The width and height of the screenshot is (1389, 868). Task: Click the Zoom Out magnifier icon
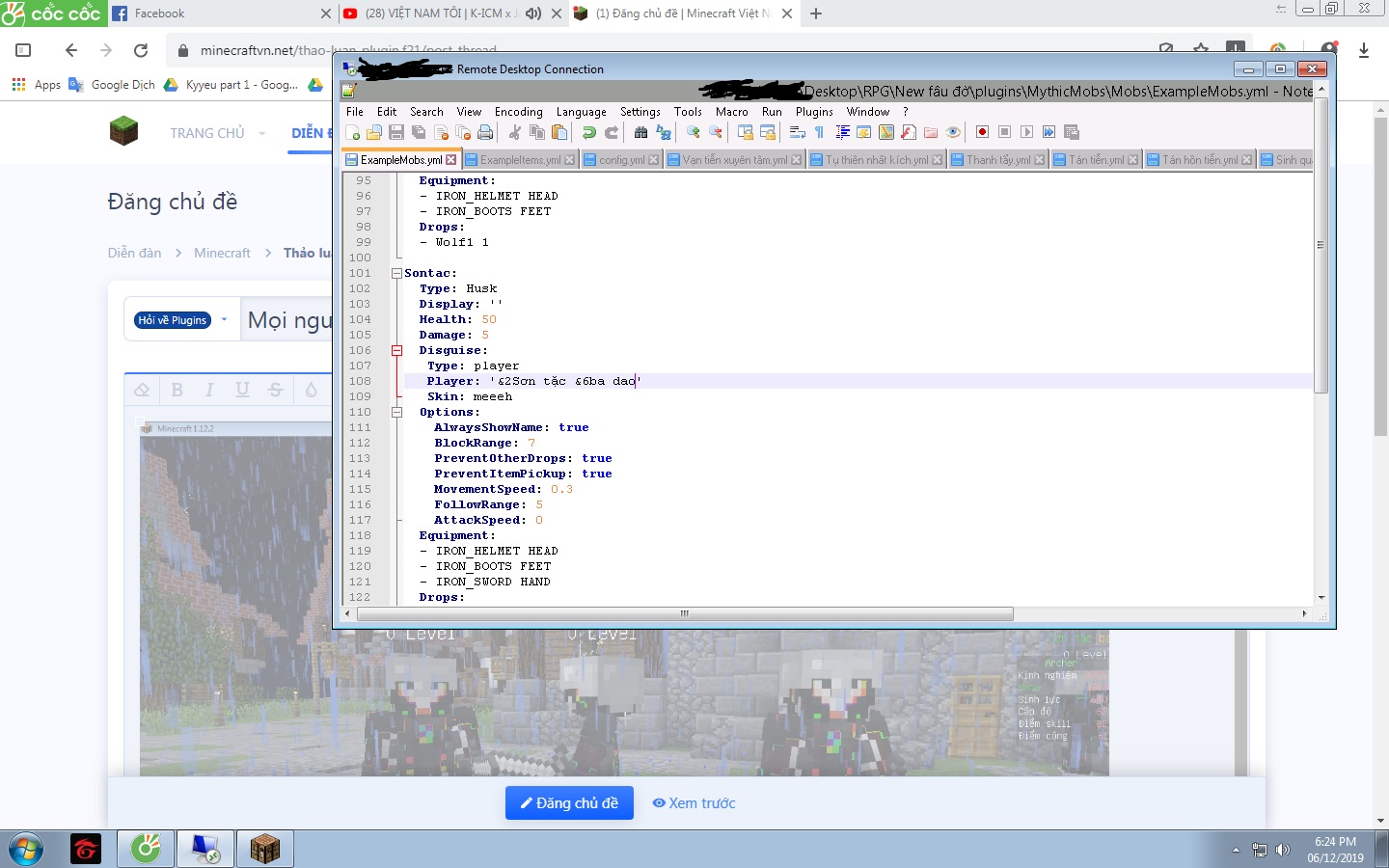click(x=716, y=132)
